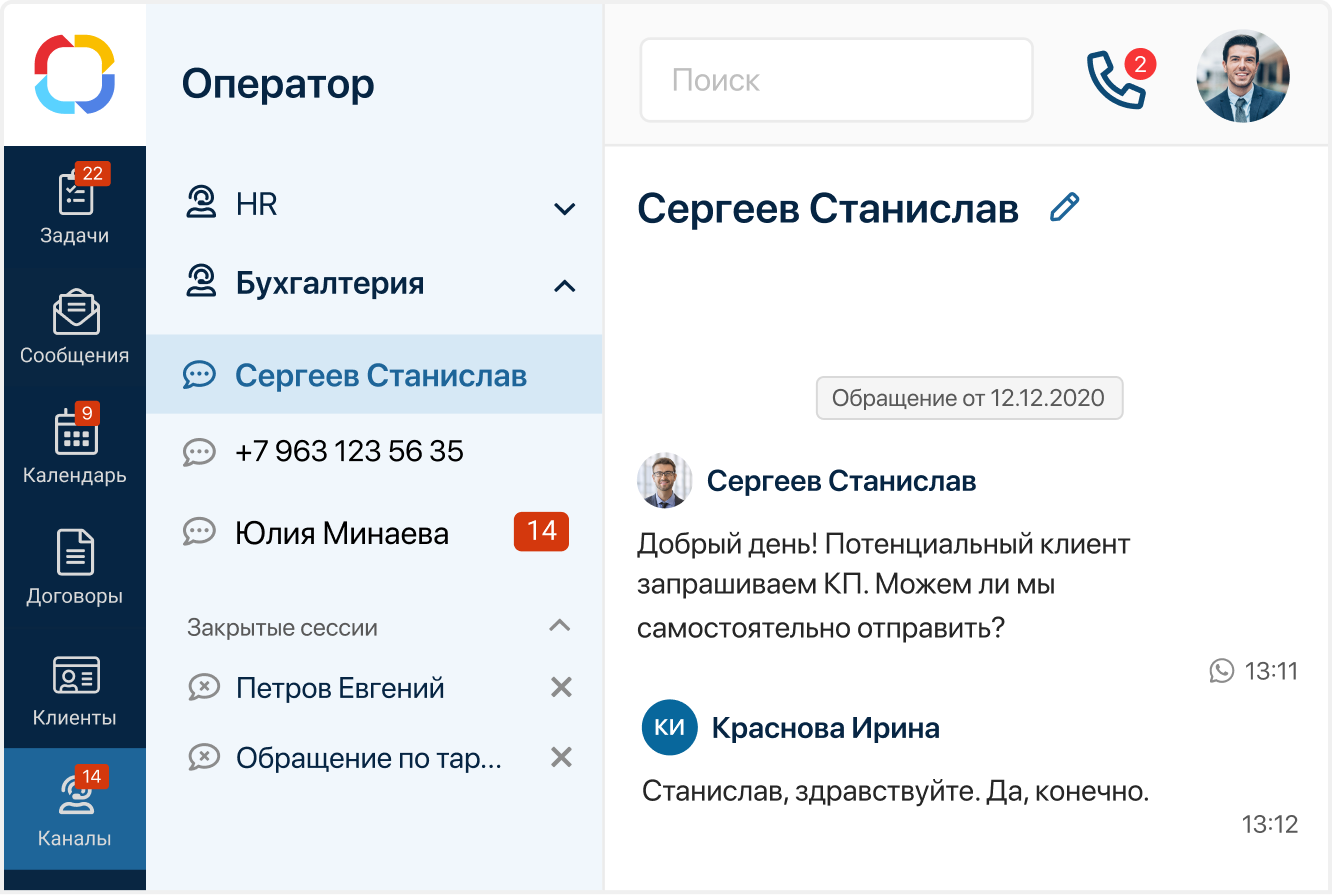The height and width of the screenshot is (895, 1332).
Task: Open the Задачи section in sidebar
Action: click(x=74, y=206)
